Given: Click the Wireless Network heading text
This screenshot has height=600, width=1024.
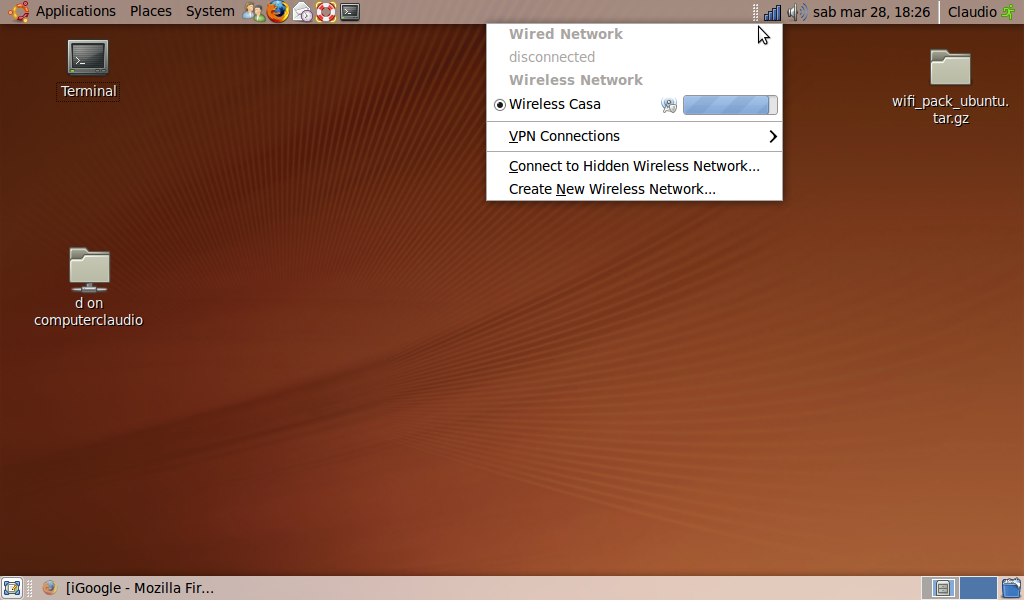Looking at the screenshot, I should coord(576,80).
